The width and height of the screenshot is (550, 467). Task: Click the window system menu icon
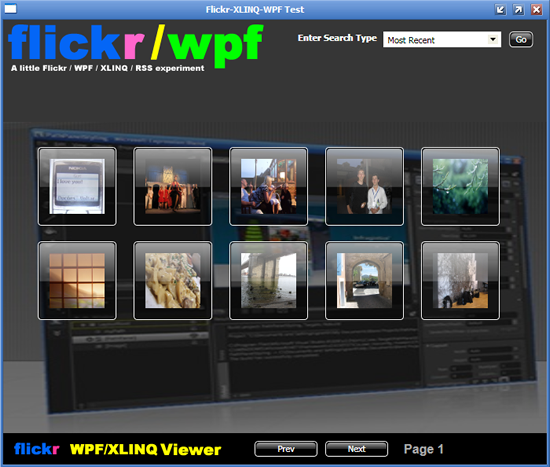10,9
